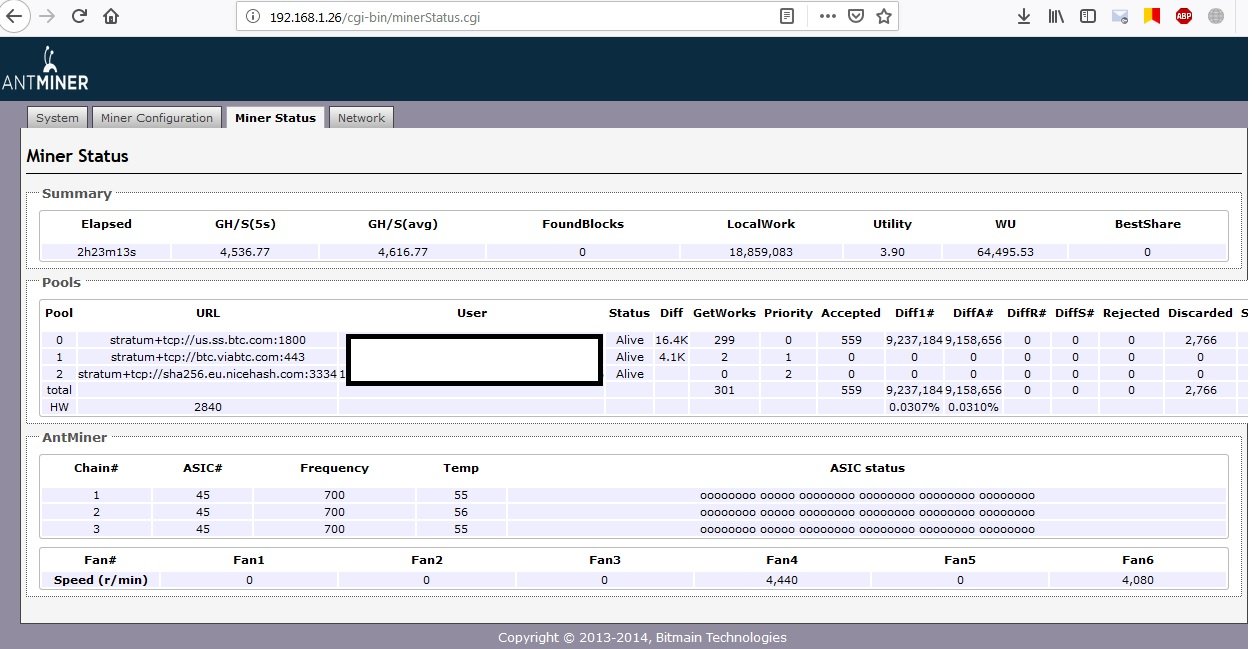Viewport: 1259px width, 649px height.
Task: Click the total GetWorks value 301
Action: (x=725, y=390)
